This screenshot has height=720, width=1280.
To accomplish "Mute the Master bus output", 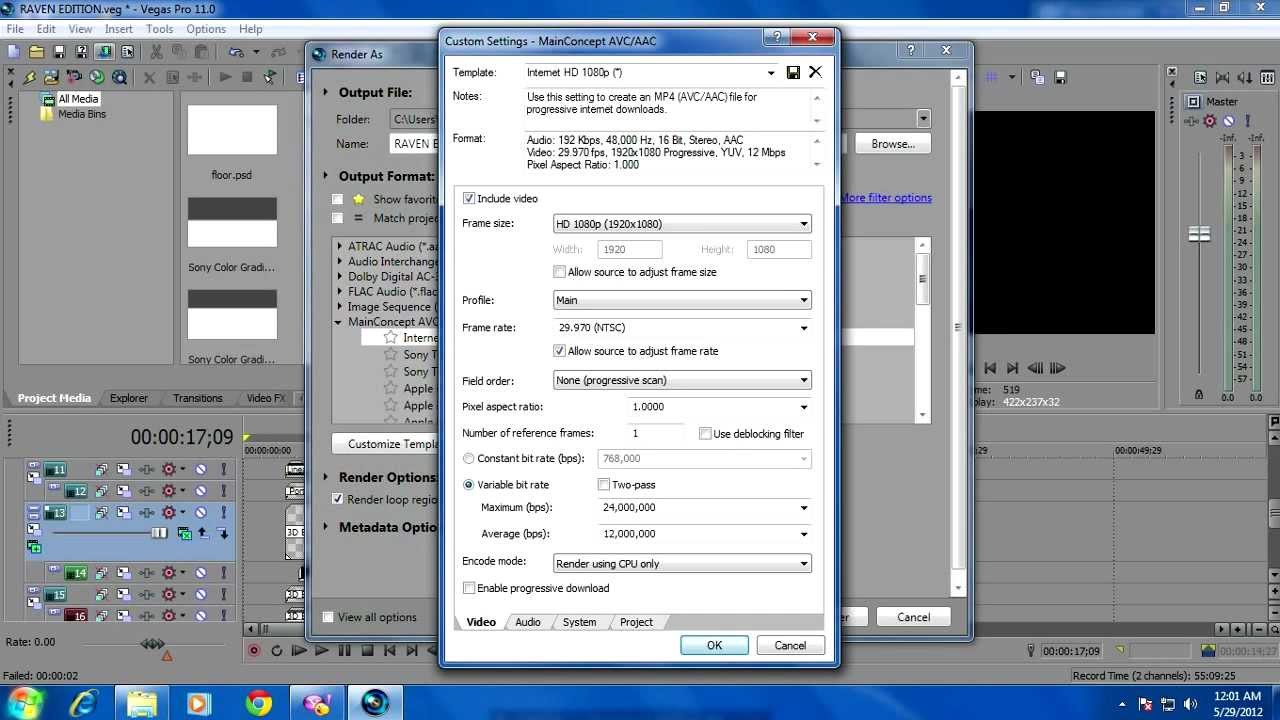I will [x=1228, y=121].
